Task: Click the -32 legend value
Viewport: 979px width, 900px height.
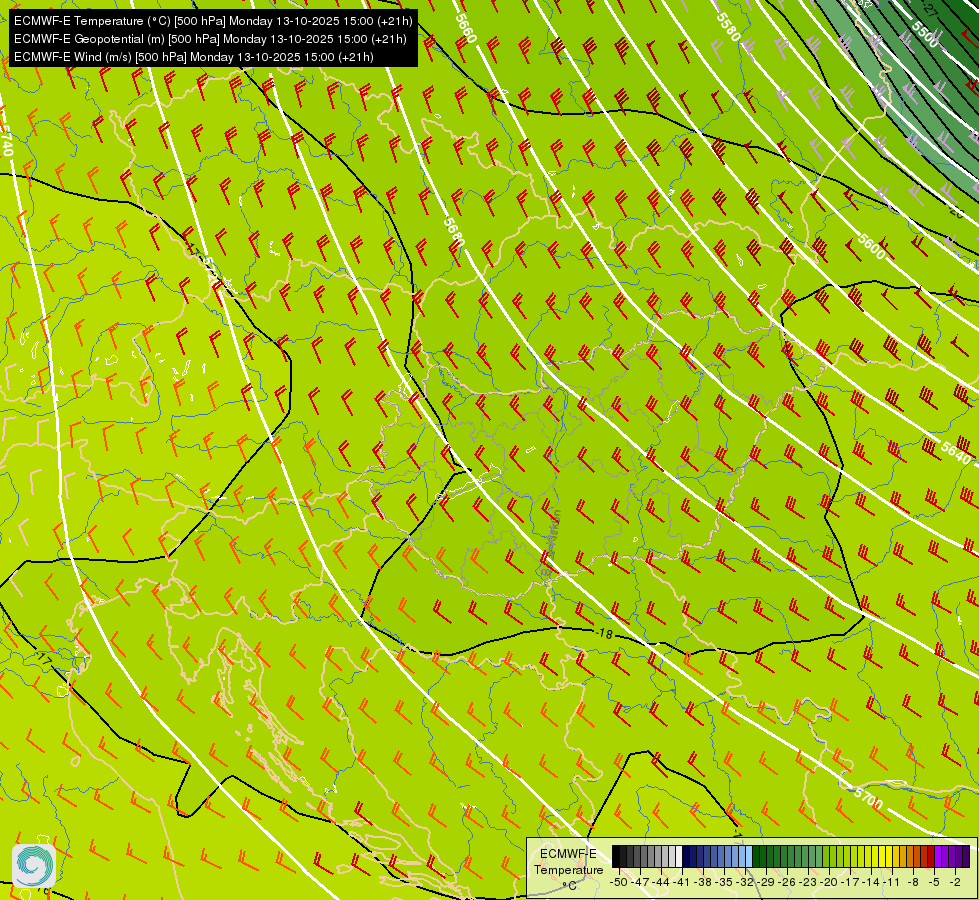Action: [x=746, y=882]
